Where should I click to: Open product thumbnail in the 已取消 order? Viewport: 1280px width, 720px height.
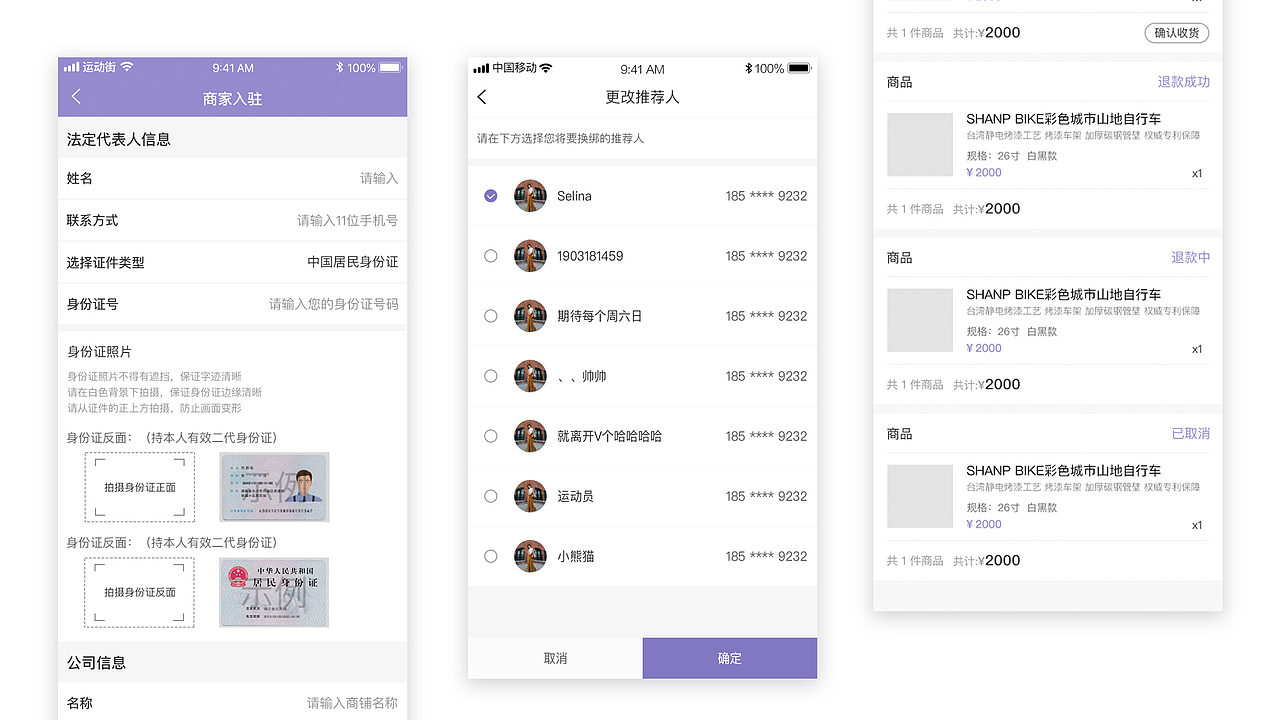(x=920, y=497)
